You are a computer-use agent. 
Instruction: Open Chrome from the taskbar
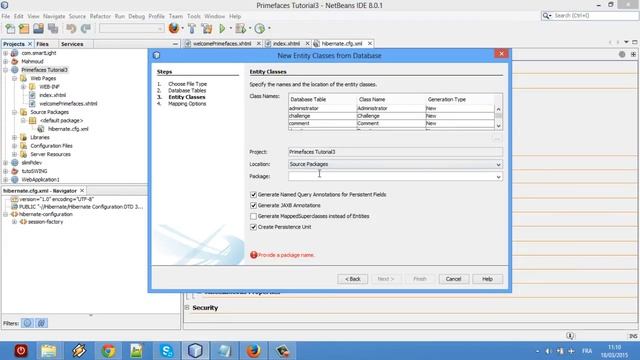[x=108, y=351]
